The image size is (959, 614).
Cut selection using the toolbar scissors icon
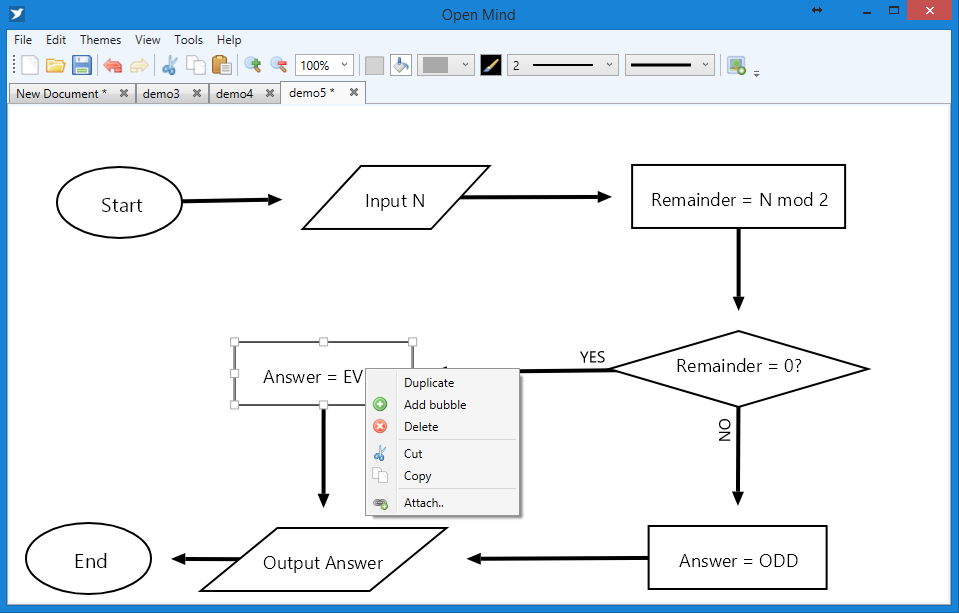(x=169, y=65)
